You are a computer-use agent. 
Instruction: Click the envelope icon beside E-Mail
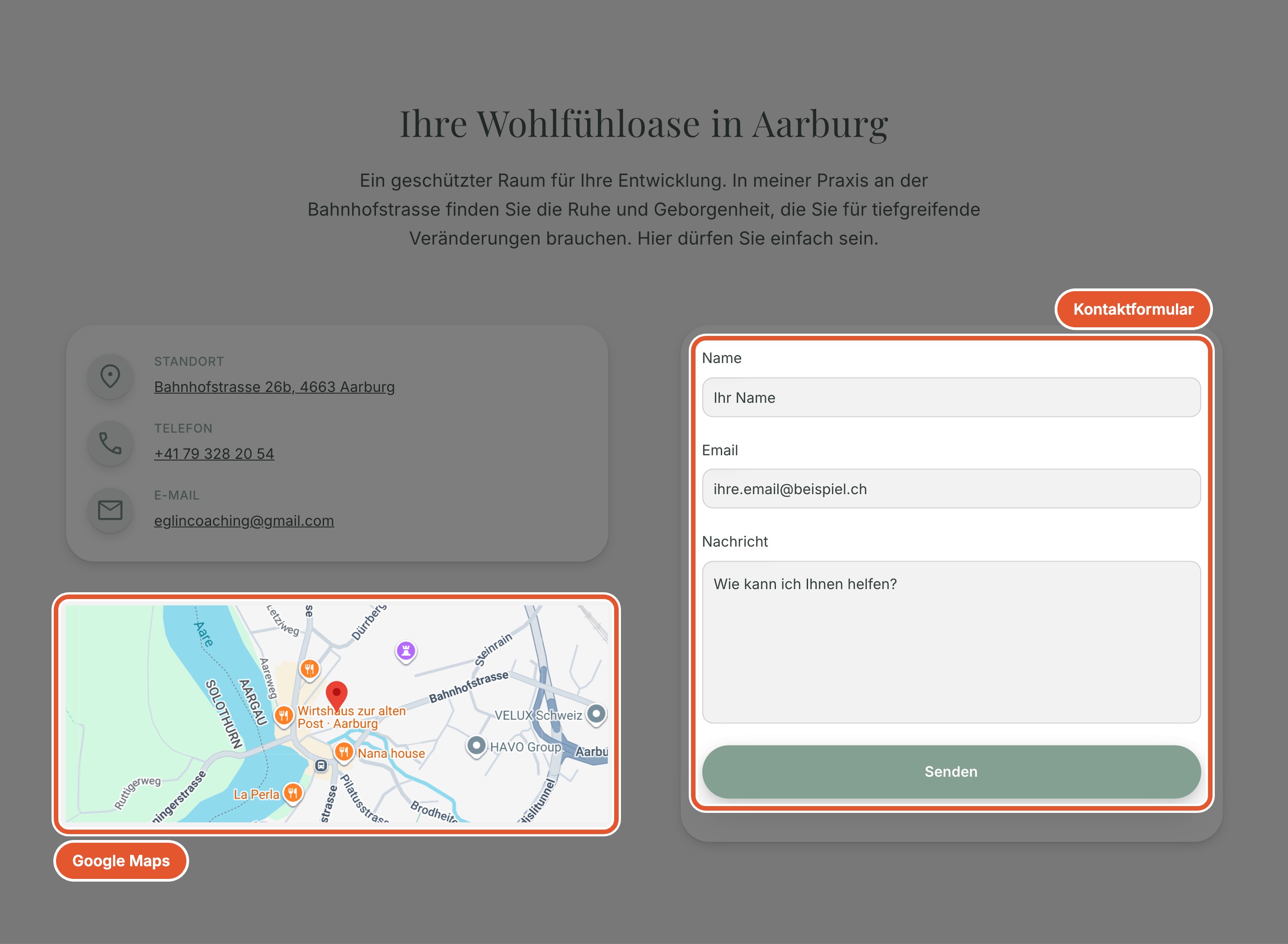[110, 510]
